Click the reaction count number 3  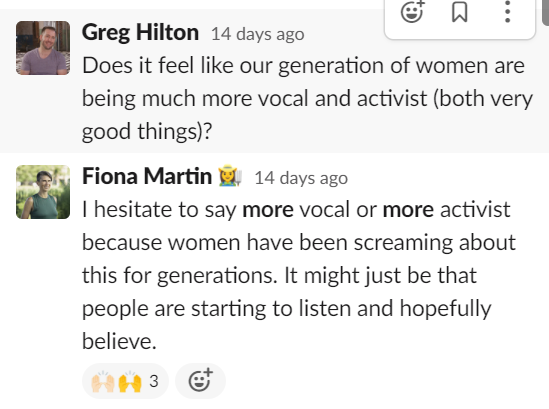click(154, 381)
